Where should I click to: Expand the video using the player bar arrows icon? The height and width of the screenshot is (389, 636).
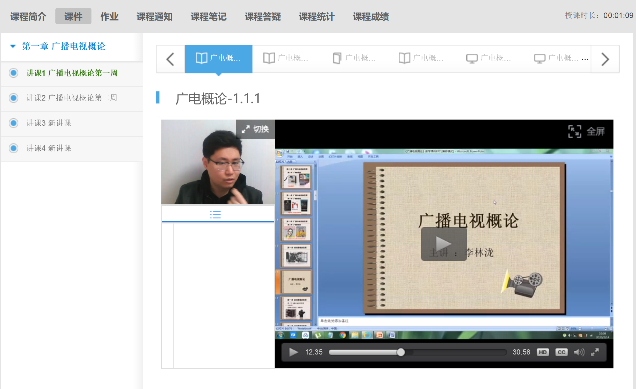595,352
